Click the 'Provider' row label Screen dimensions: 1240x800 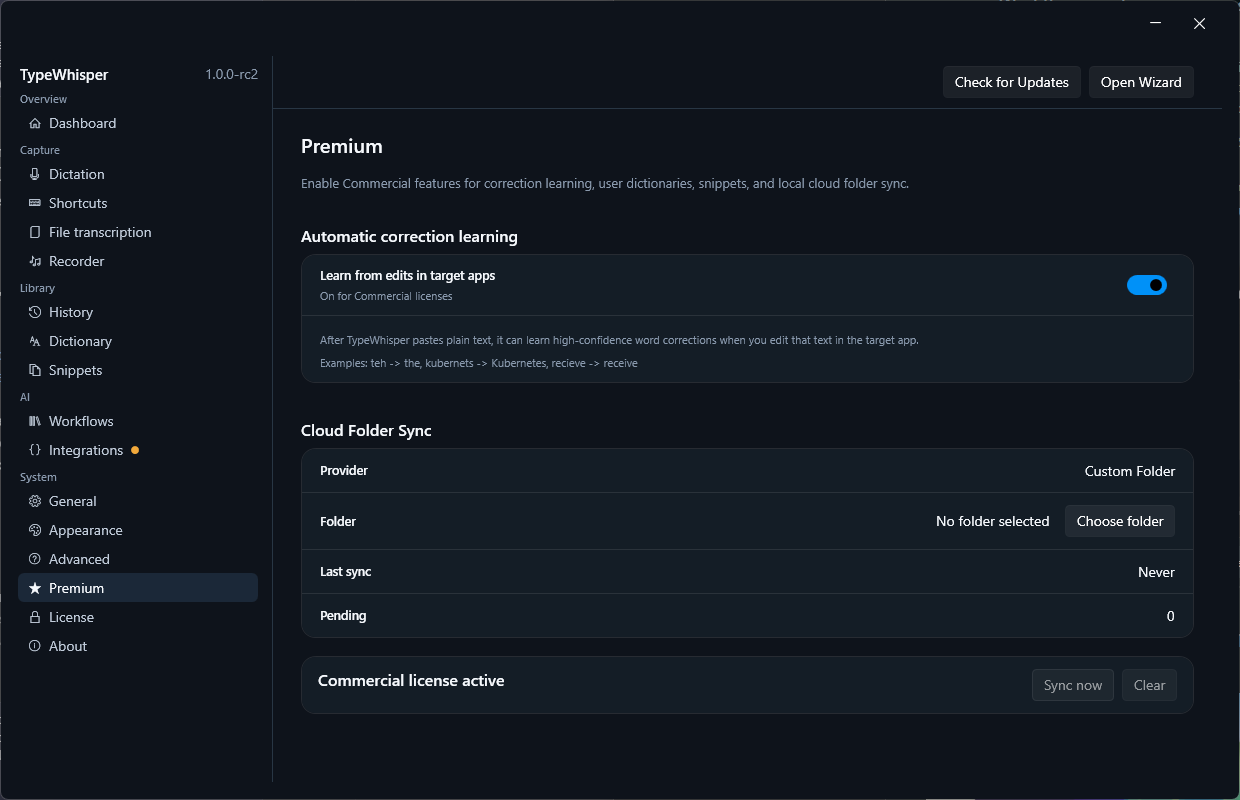344,470
